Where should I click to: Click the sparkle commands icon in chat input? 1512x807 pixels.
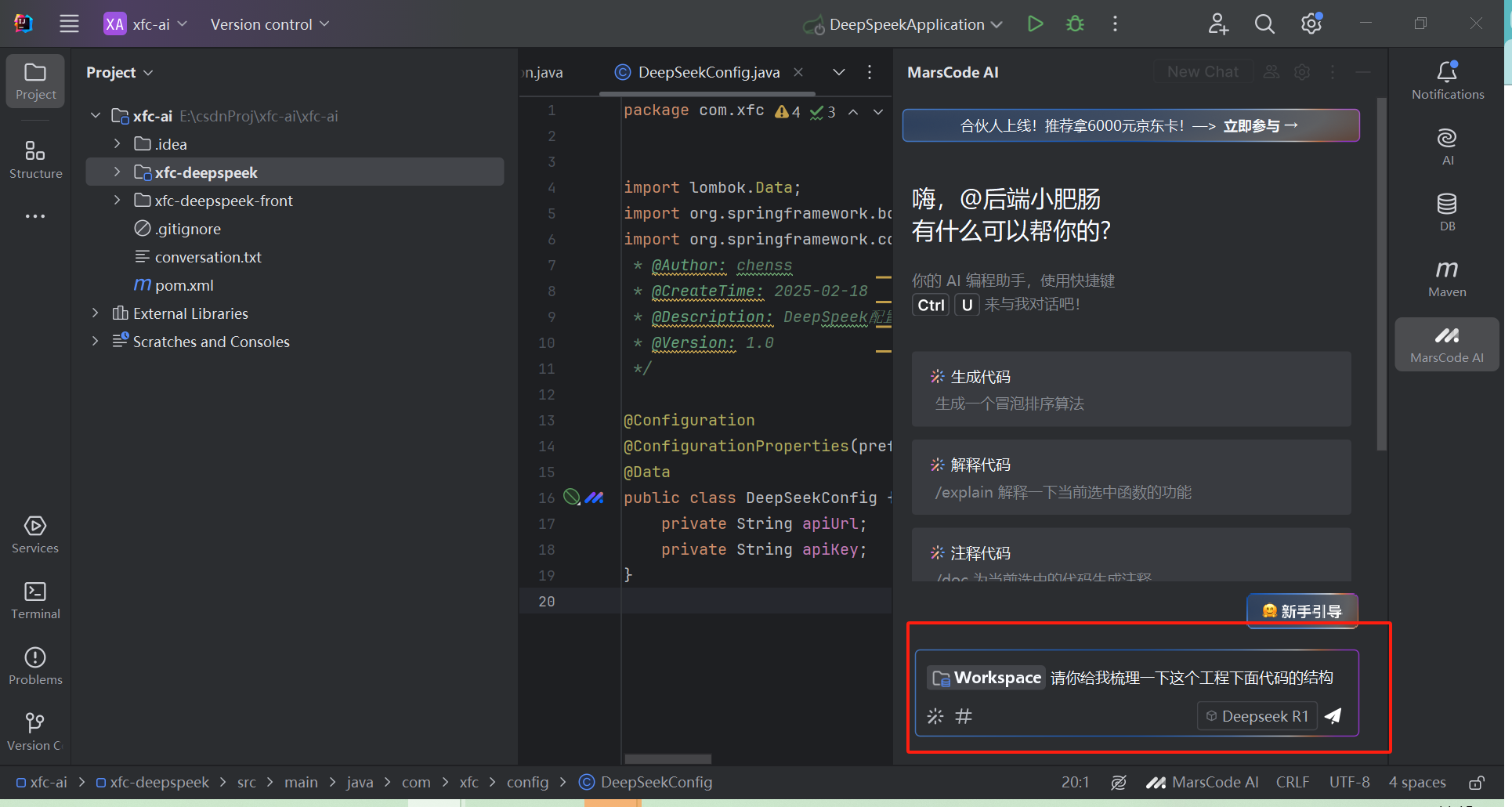[935, 715]
